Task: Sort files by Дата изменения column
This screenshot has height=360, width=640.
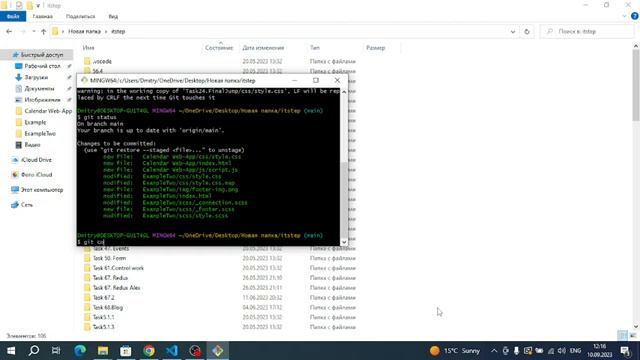Action: pyautogui.click(x=263, y=48)
